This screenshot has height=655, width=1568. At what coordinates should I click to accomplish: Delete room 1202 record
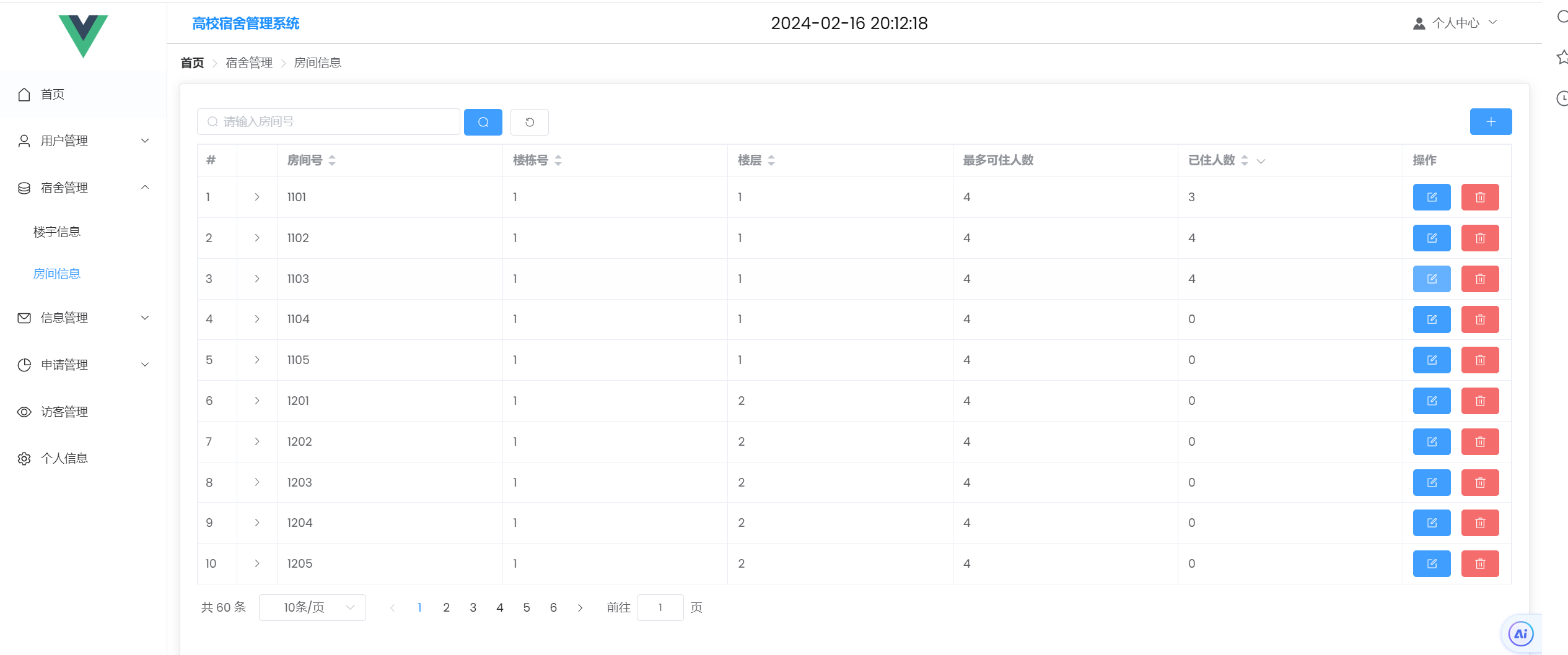[x=1479, y=441]
